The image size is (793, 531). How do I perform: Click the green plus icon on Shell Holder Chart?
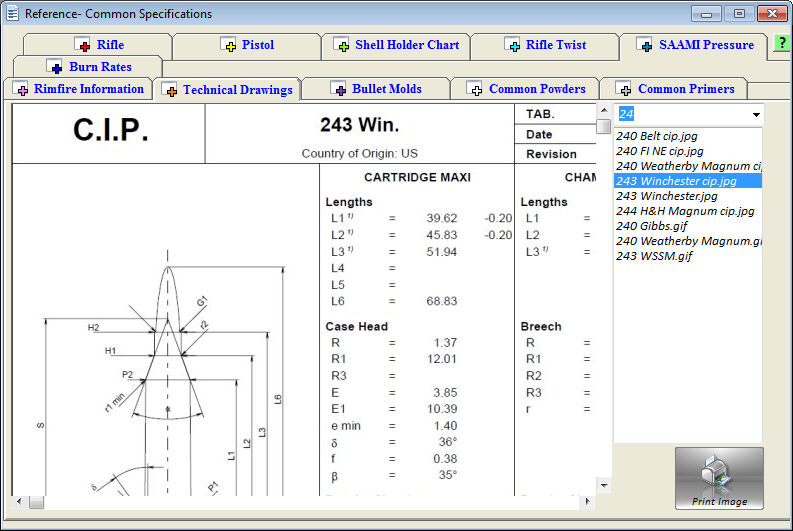pyautogui.click(x=341, y=45)
